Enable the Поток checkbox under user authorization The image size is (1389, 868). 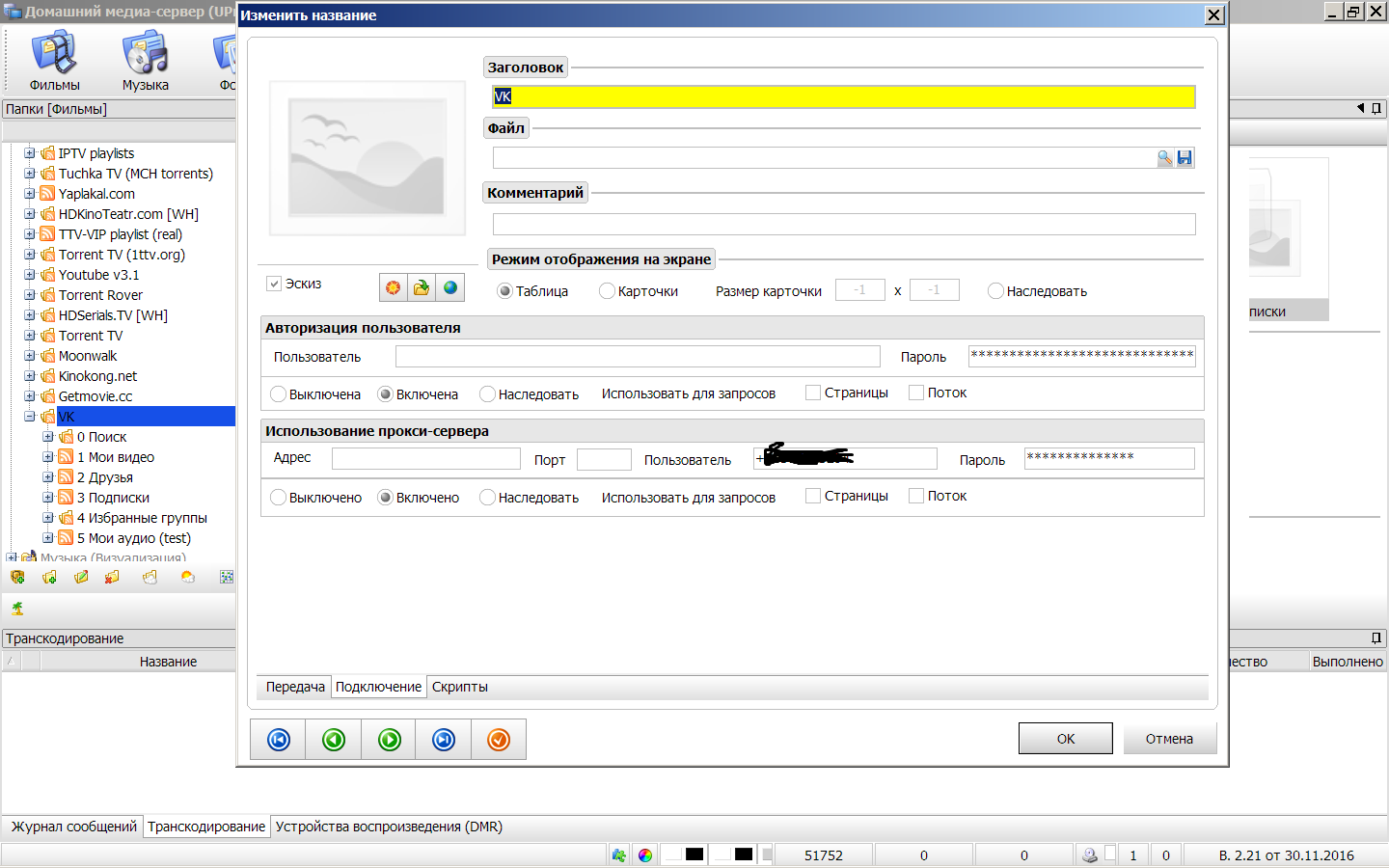(916, 393)
